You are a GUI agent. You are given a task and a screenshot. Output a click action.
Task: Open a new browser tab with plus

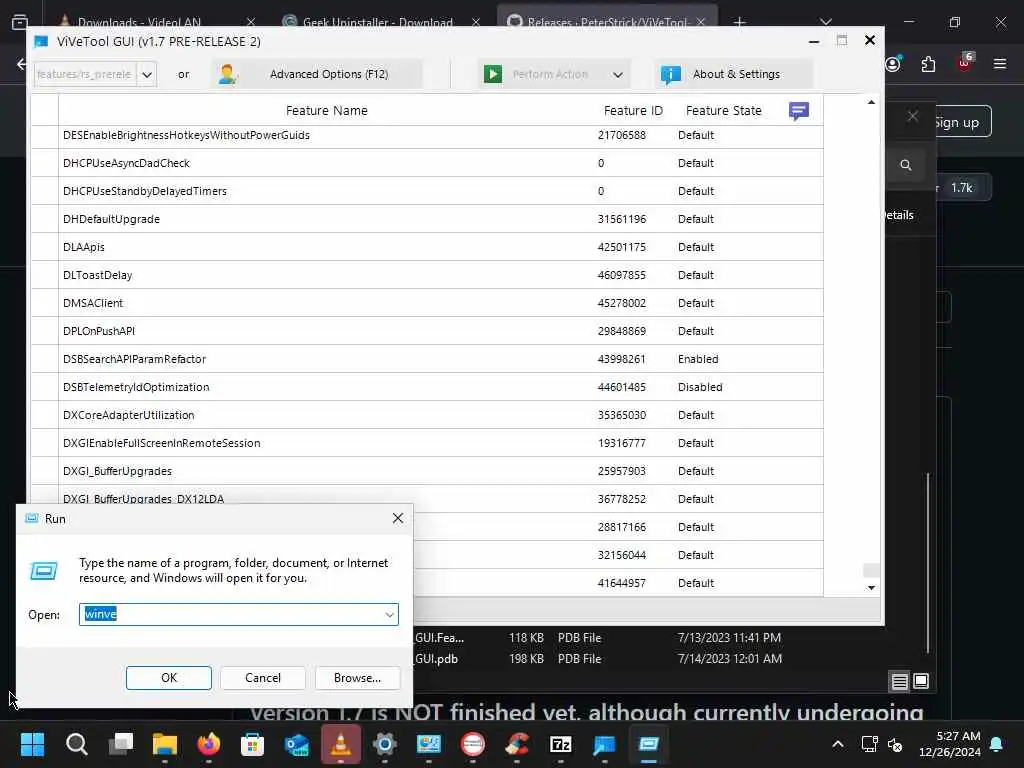tap(739, 22)
